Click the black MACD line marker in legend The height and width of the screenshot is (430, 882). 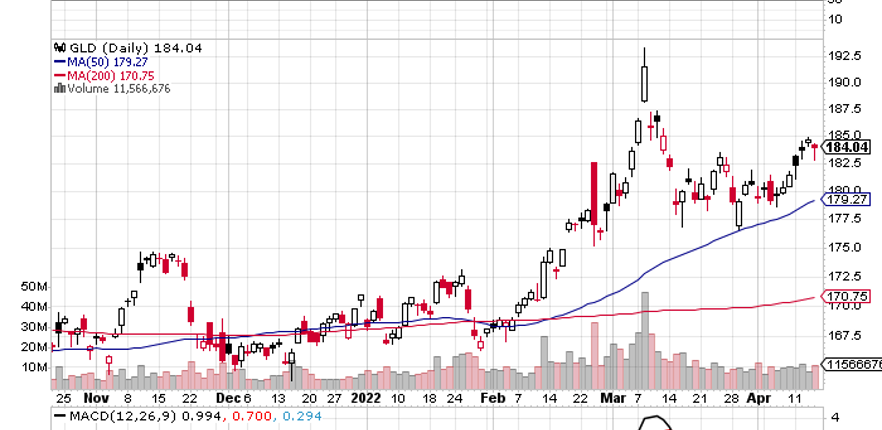(x=60, y=416)
